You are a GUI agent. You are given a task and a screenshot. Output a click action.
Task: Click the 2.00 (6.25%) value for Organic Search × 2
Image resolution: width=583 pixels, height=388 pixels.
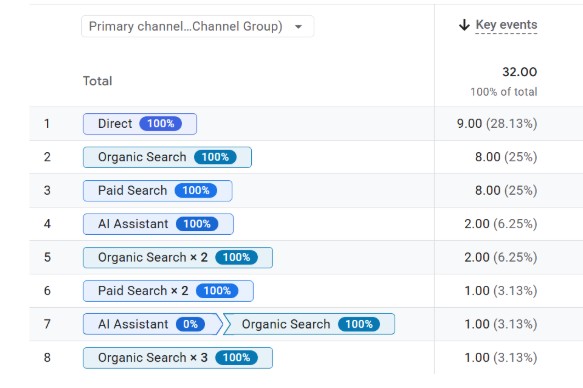point(501,258)
